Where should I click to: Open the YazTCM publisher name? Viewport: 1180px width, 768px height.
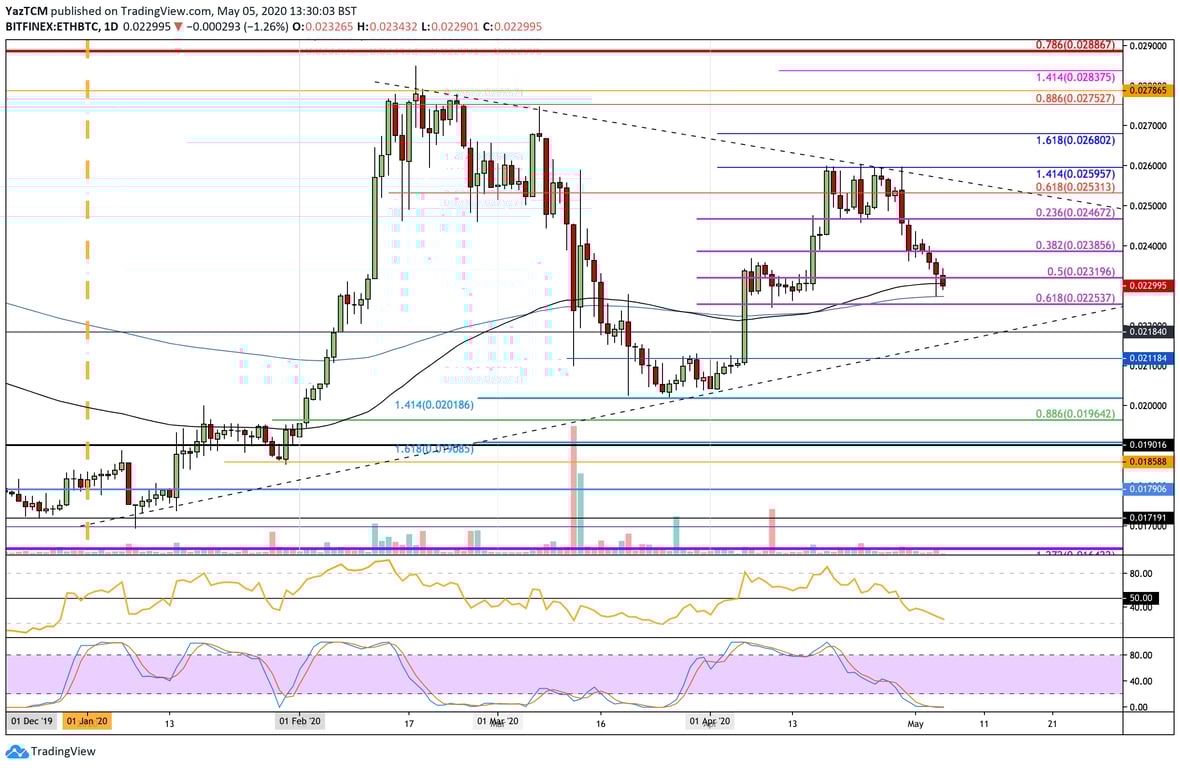click(x=27, y=10)
